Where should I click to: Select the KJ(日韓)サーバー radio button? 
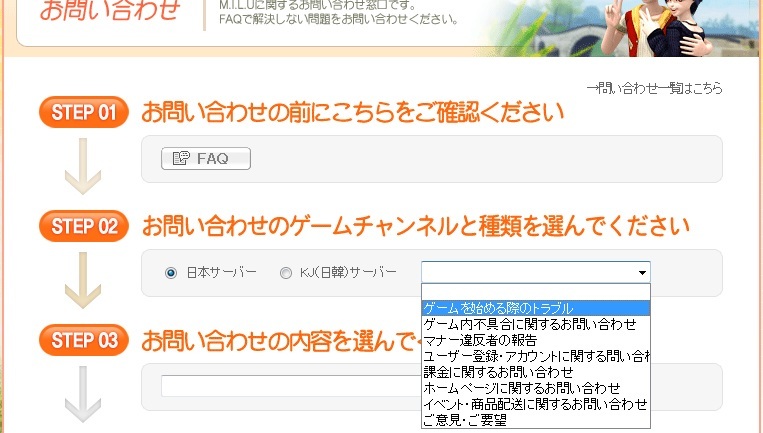[286, 272]
